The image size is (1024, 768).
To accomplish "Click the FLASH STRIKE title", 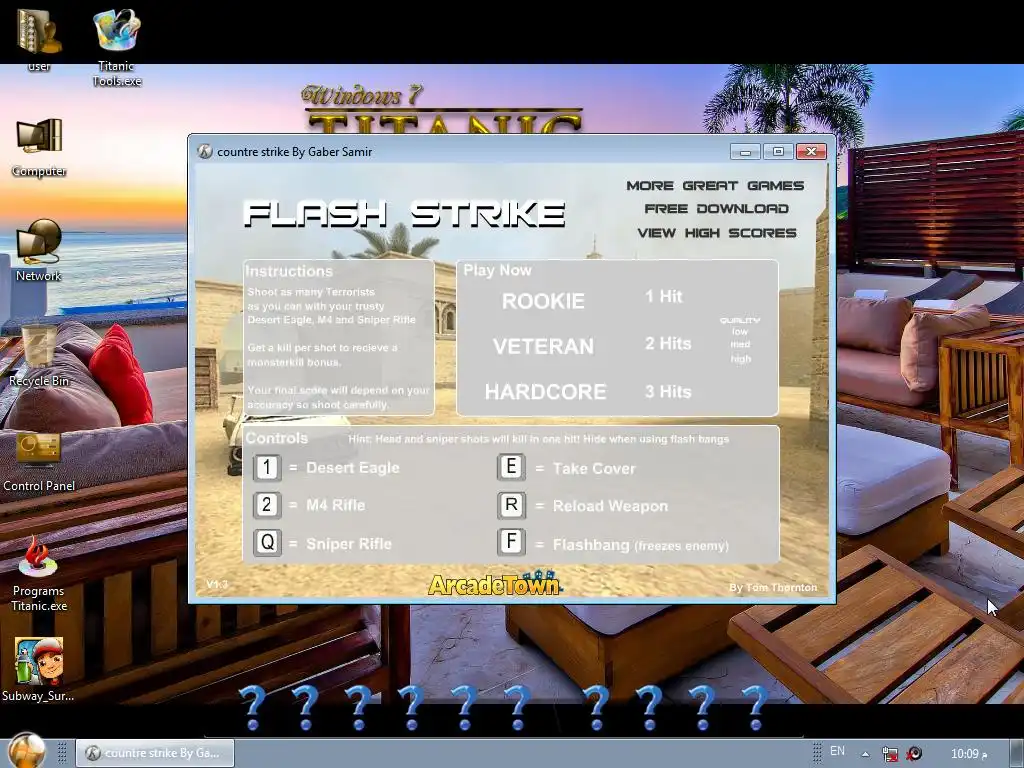I will [404, 214].
